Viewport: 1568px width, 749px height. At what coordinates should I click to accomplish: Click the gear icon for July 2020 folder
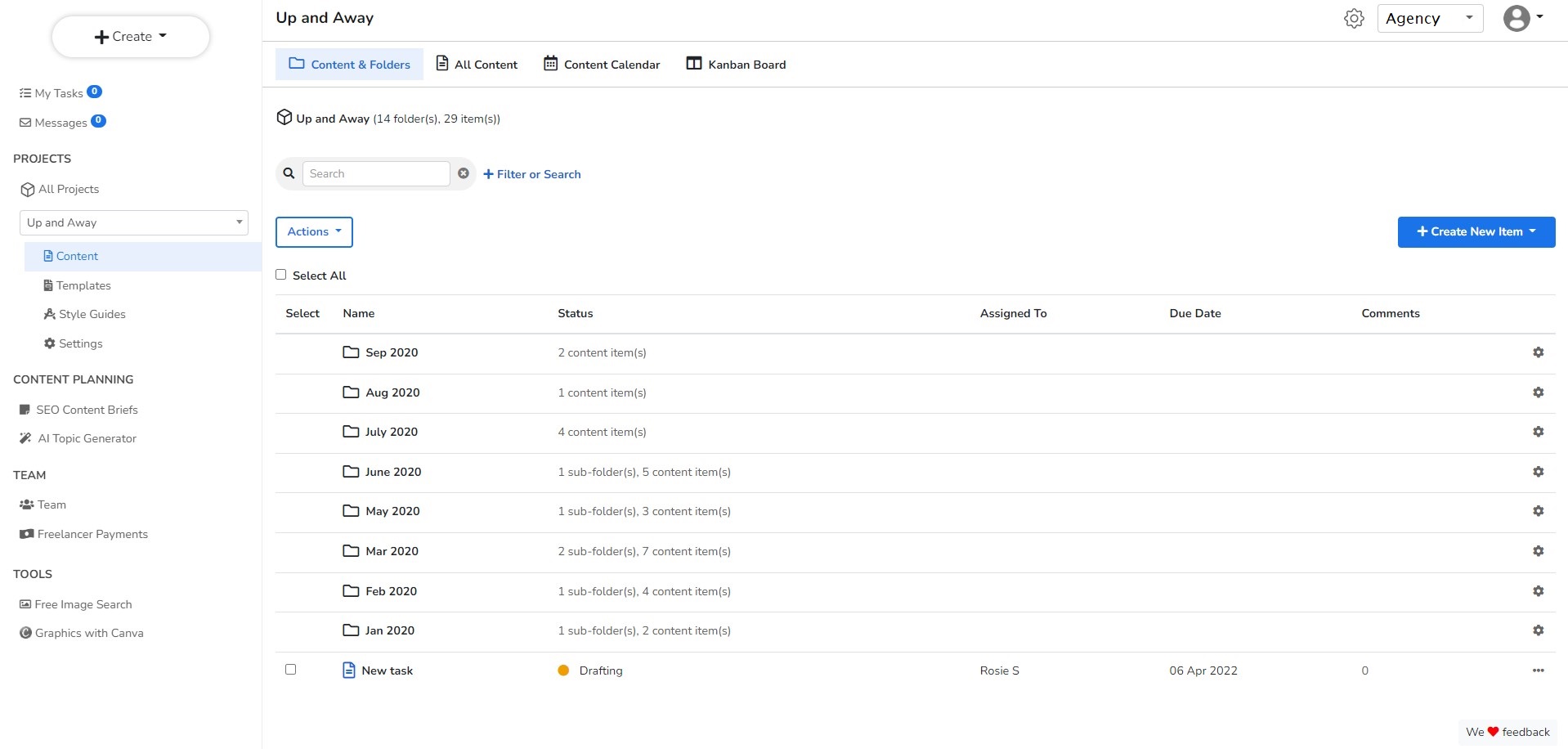pos(1538,432)
